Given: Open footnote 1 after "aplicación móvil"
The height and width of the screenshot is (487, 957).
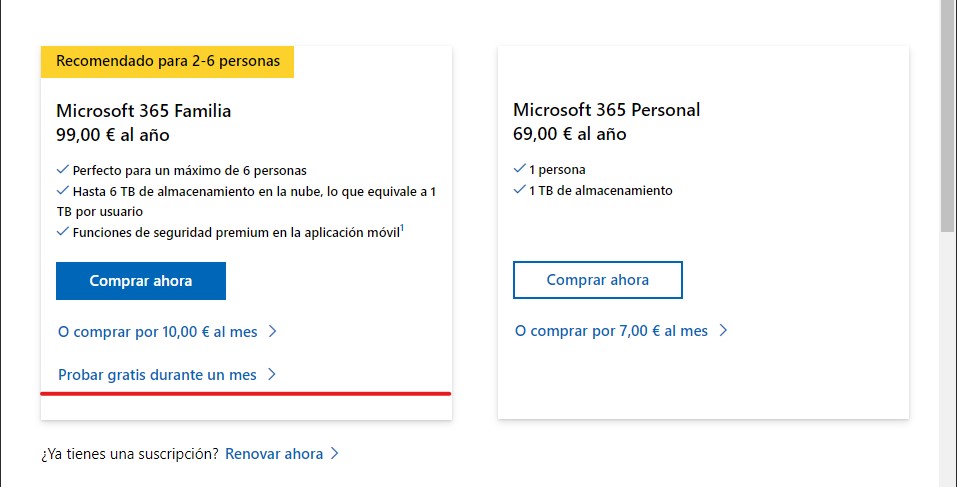Looking at the screenshot, I should click(402, 229).
